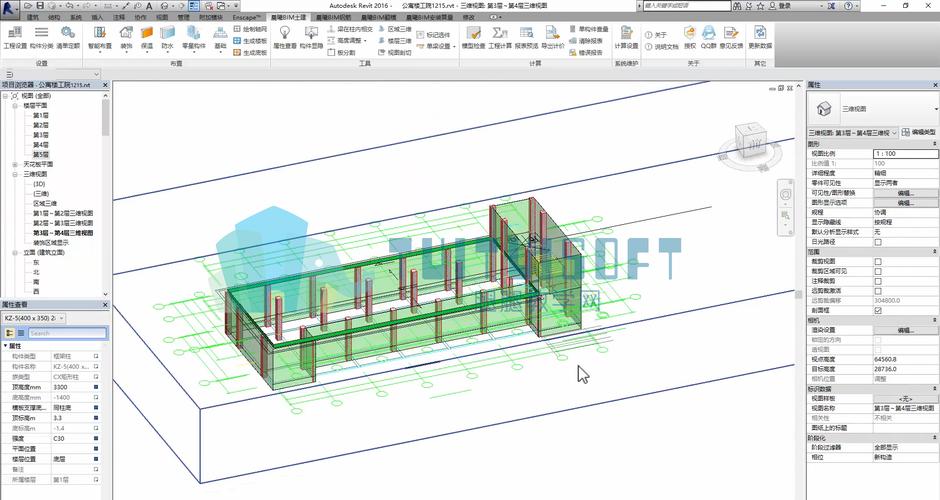Select the 防水 waterproofing tool
Image resolution: width=940 pixels, height=500 pixels.
pyautogui.click(x=167, y=38)
